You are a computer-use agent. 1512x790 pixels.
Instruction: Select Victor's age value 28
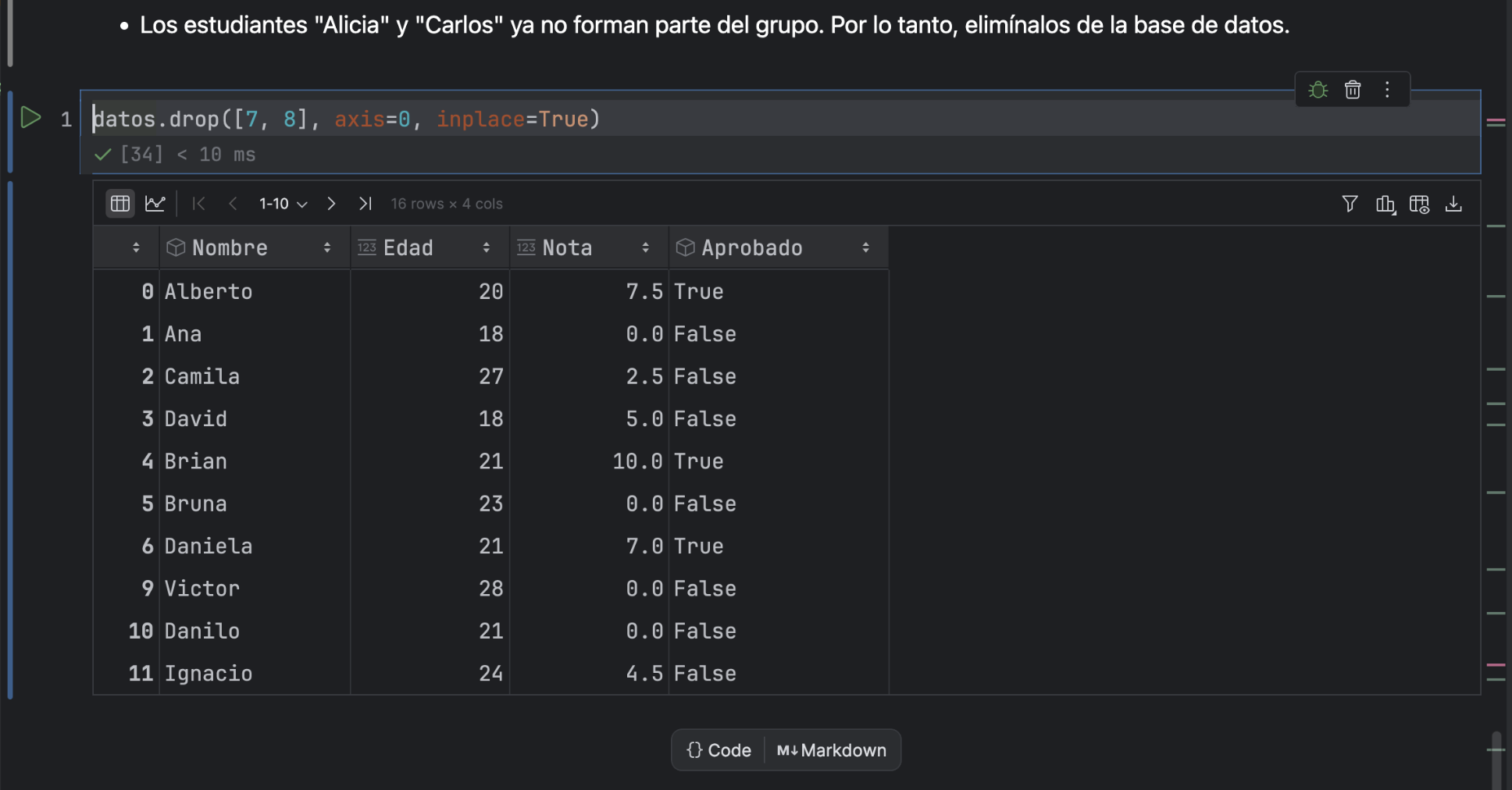click(x=430, y=589)
